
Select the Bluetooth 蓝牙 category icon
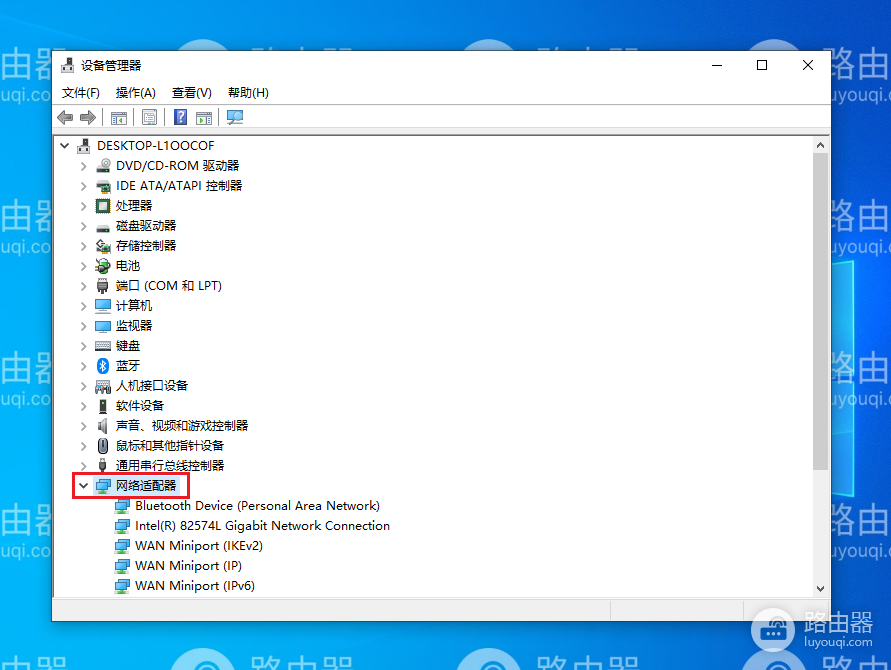[x=103, y=365]
